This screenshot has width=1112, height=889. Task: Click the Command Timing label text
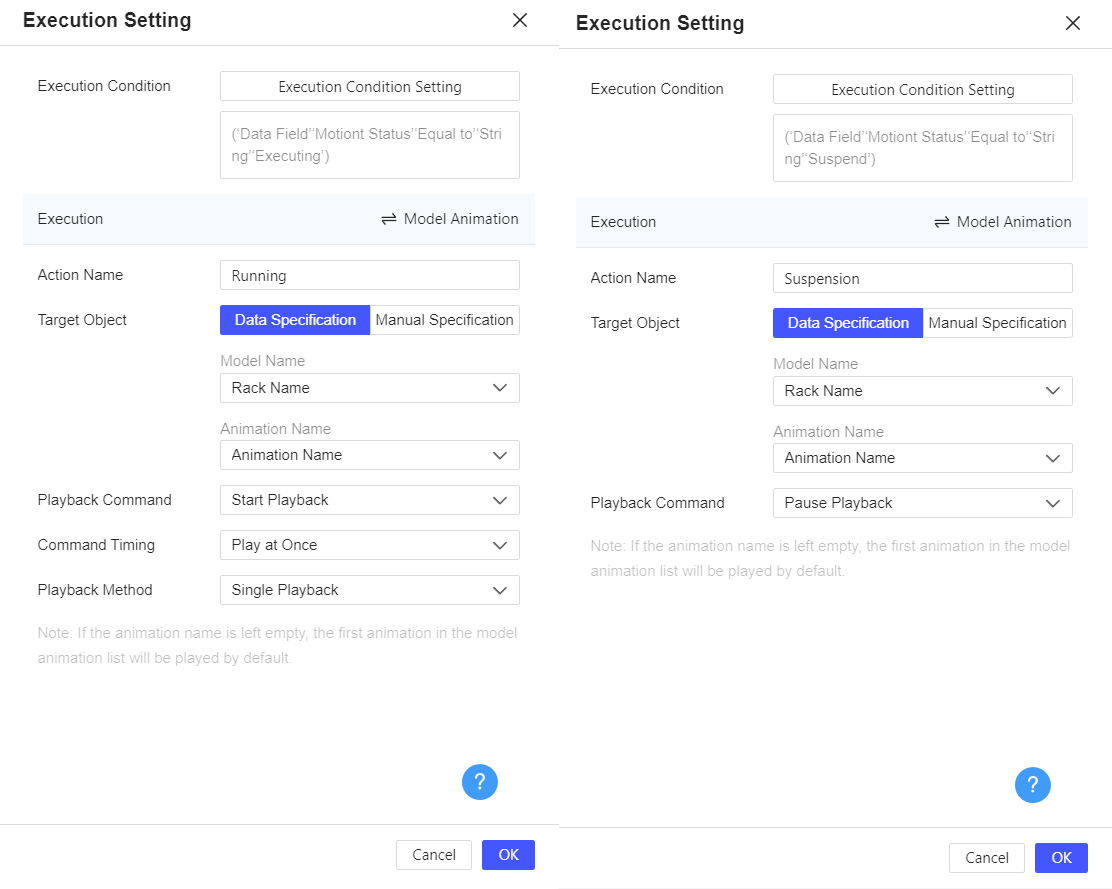tap(96, 545)
